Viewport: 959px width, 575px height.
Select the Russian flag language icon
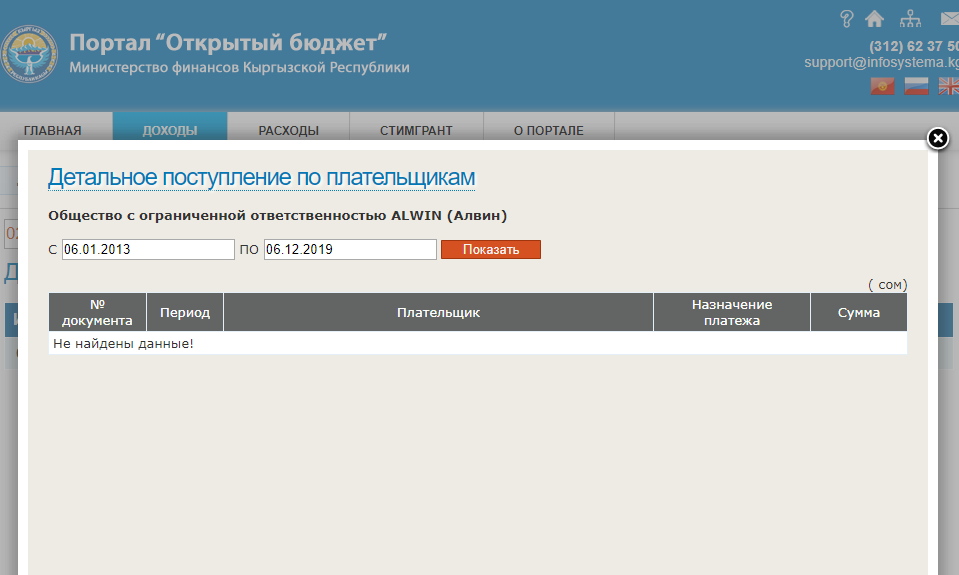click(916, 87)
